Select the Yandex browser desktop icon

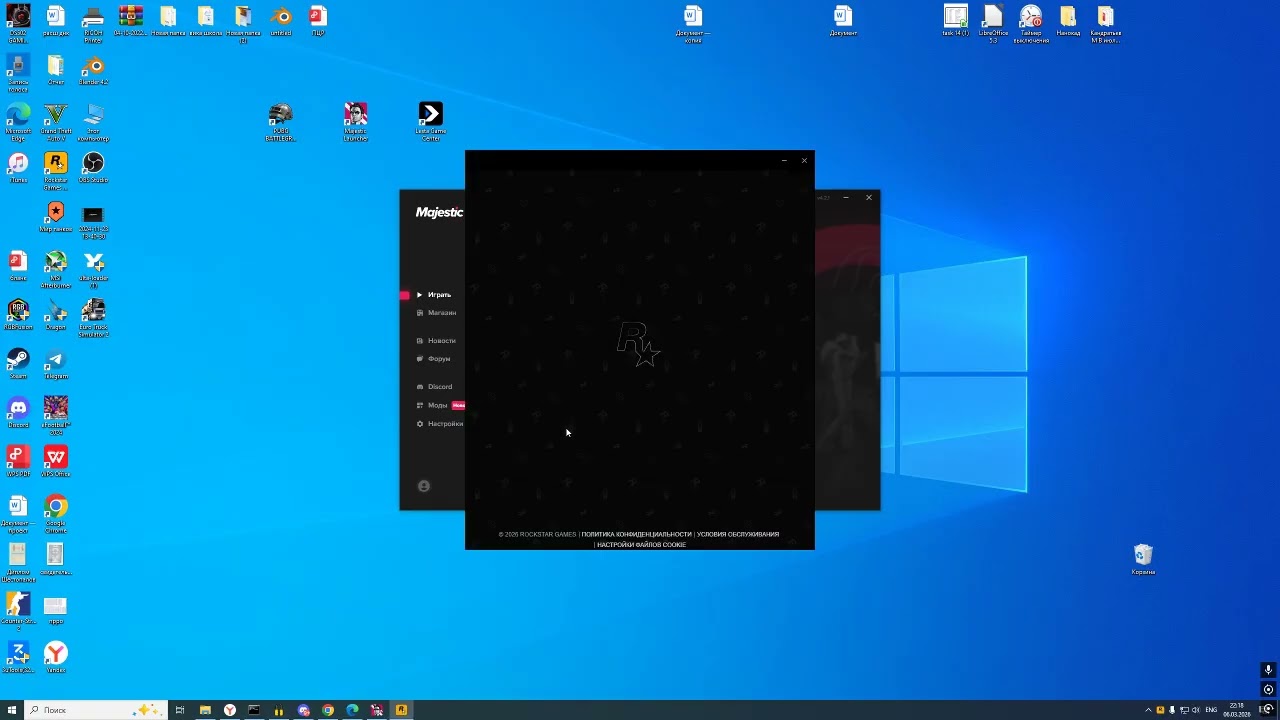[55, 657]
